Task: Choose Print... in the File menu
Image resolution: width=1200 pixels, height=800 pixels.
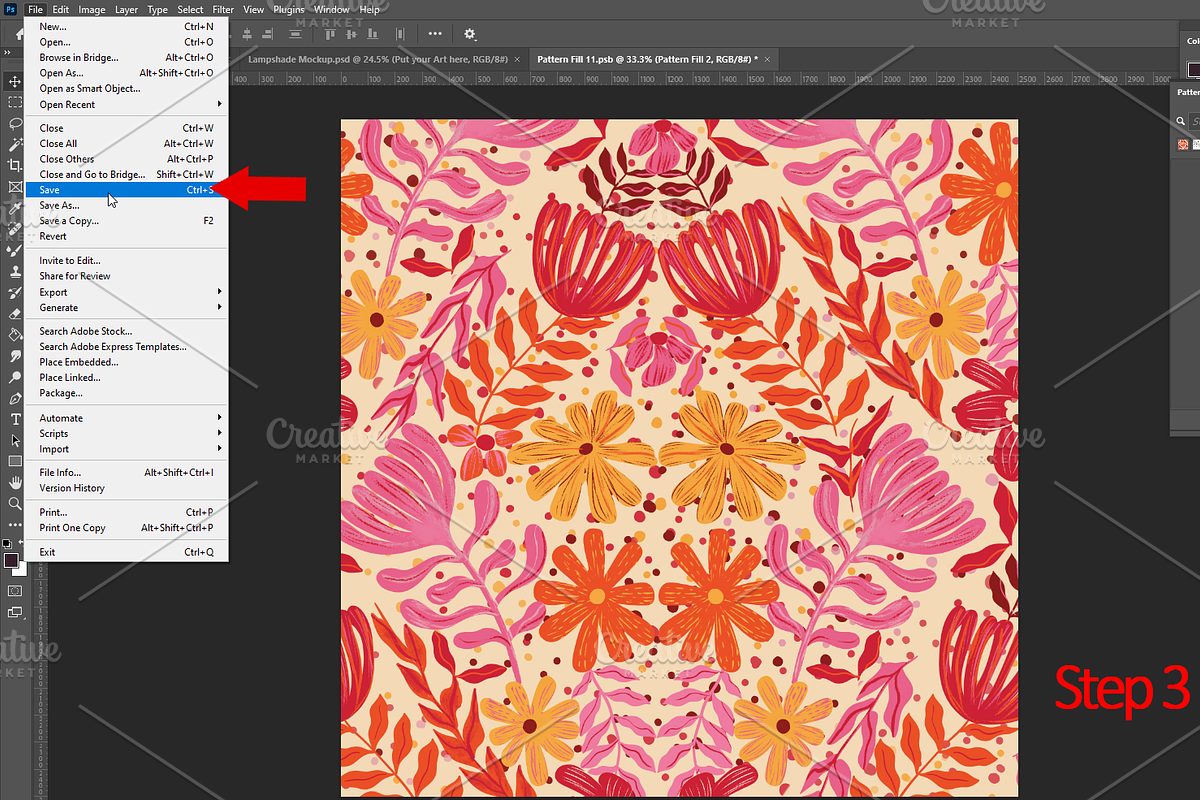Action: pos(126,512)
